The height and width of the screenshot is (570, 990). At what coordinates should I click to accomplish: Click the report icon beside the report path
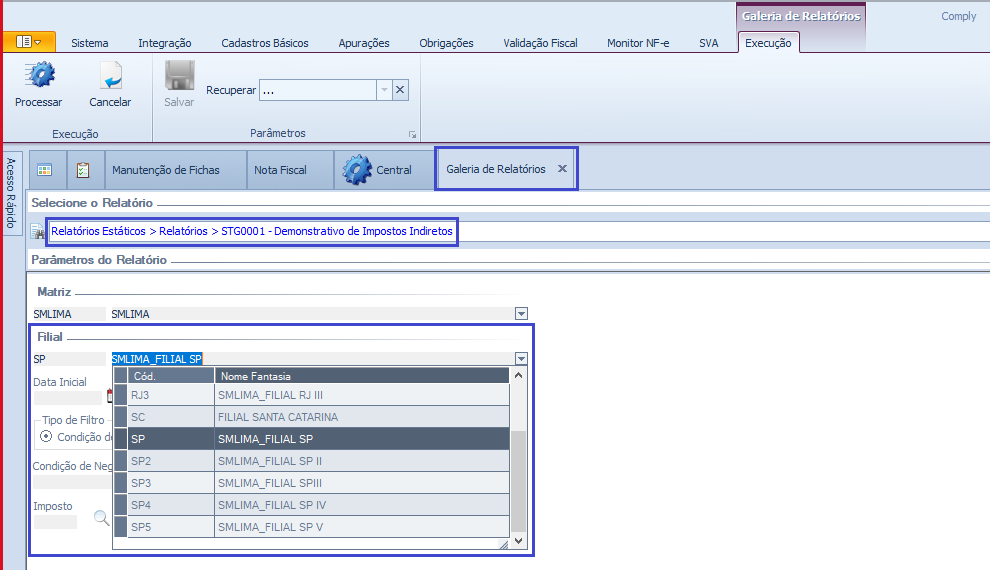[x=38, y=232]
